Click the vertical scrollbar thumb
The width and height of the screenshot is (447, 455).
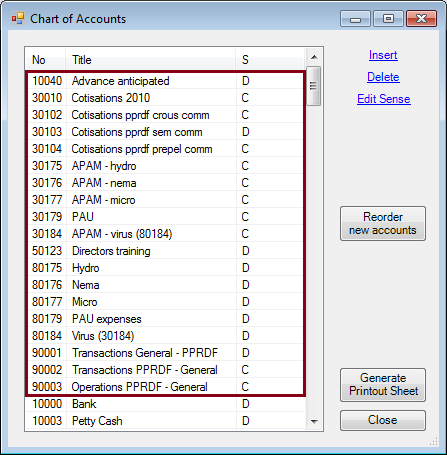(x=313, y=86)
